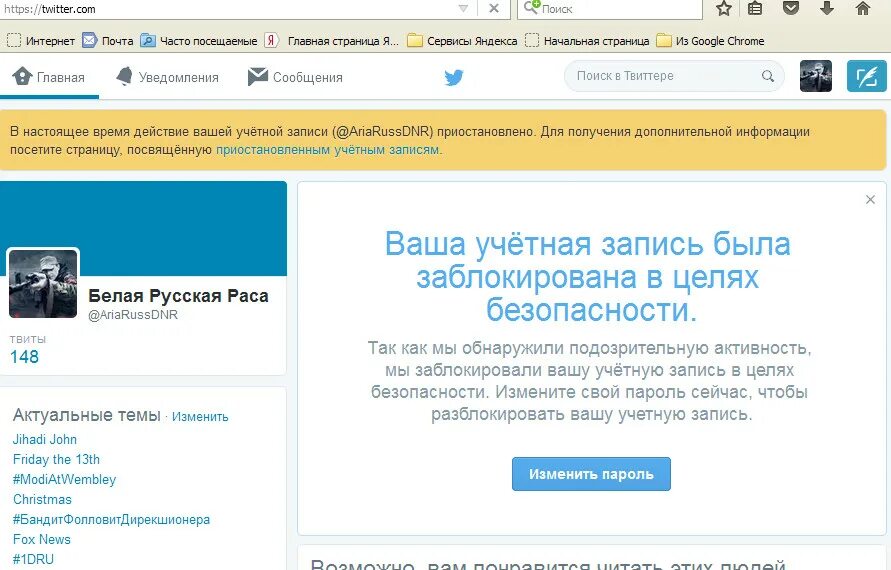
Task: Open the Сообщения tab
Action: point(295,77)
